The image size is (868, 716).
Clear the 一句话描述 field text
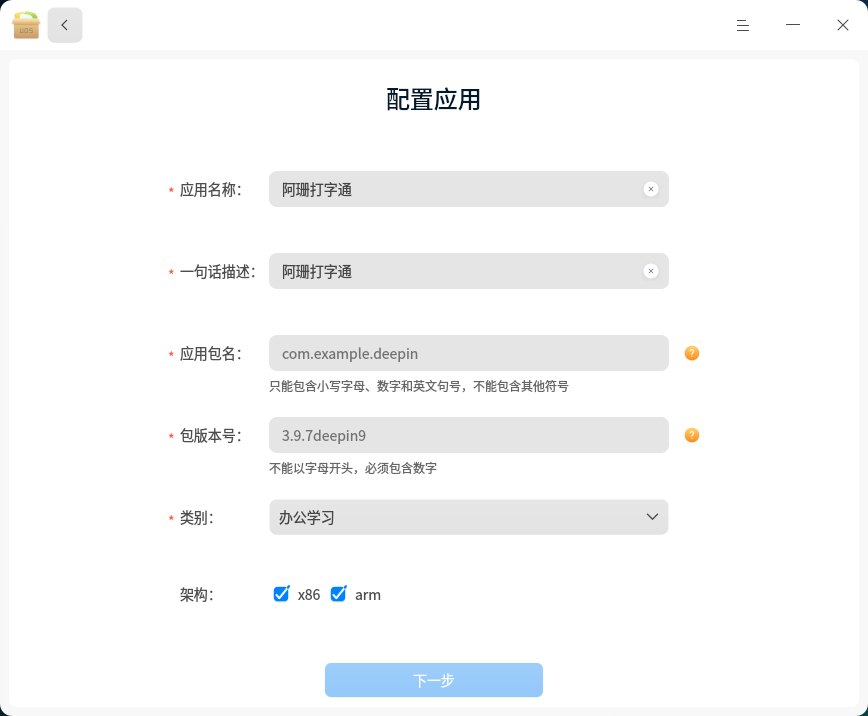click(651, 271)
